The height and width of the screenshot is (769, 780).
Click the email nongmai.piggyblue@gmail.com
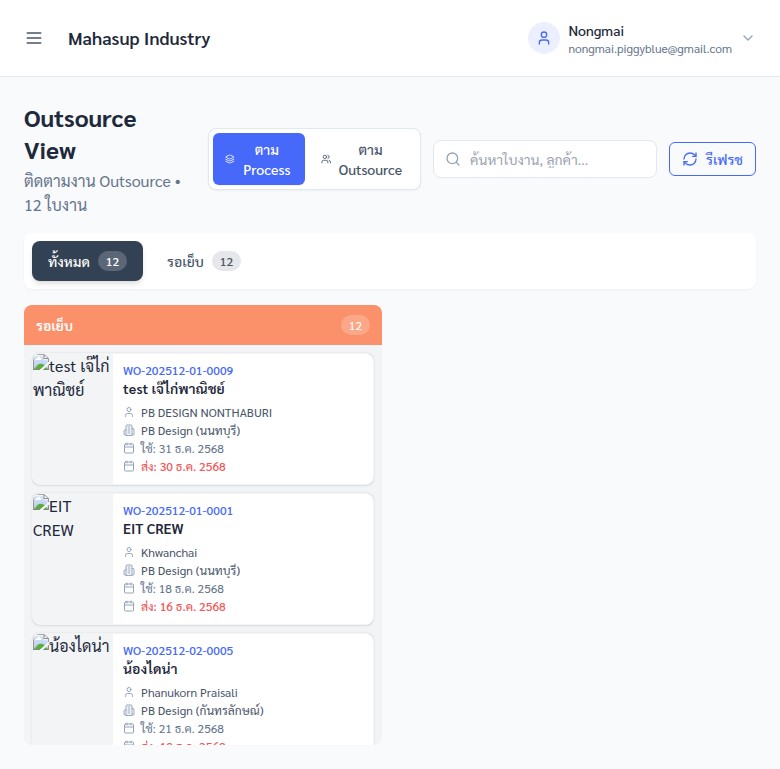pyautogui.click(x=650, y=49)
